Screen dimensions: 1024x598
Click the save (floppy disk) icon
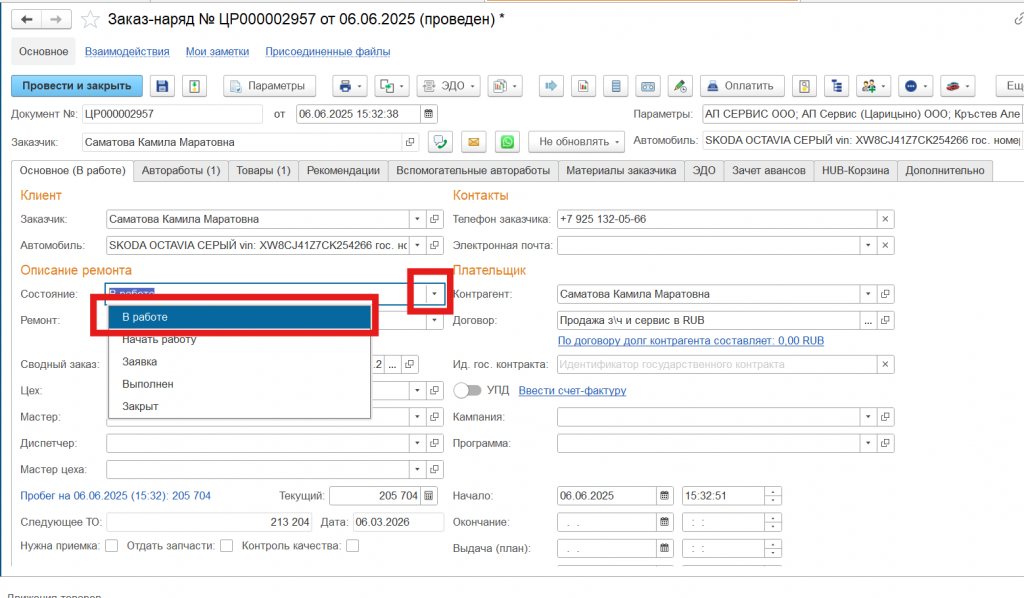point(162,86)
